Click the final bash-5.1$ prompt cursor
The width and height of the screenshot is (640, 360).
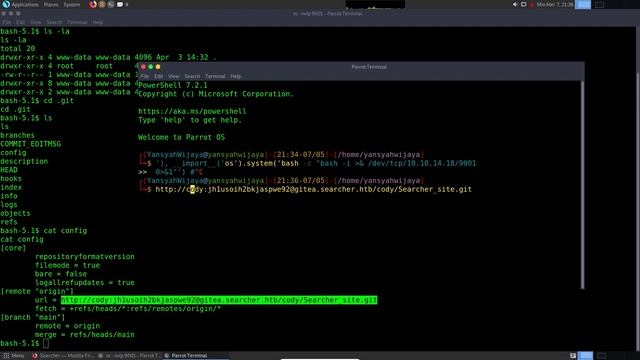[x=46, y=343]
